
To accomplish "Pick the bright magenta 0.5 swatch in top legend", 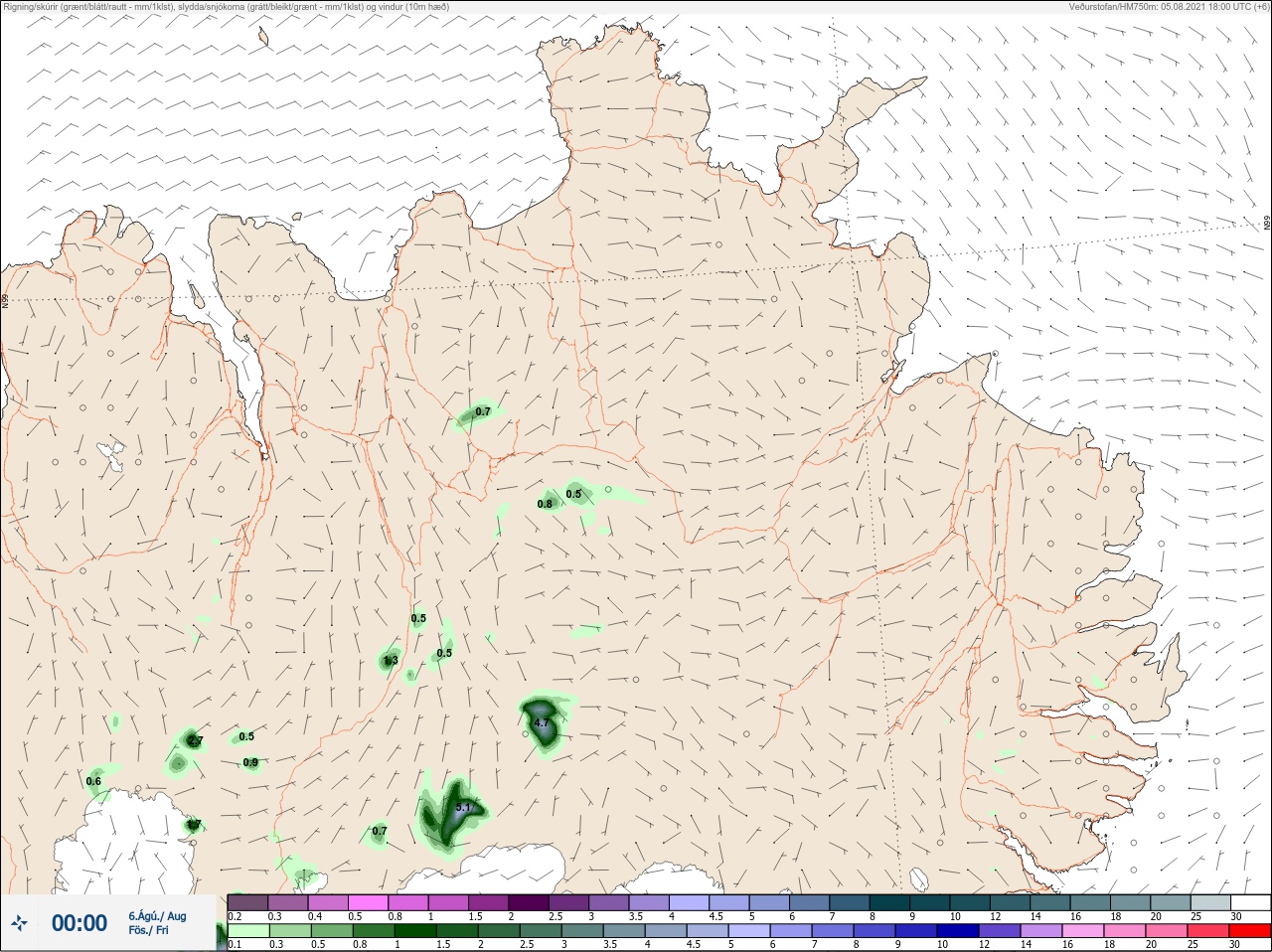I will [368, 902].
